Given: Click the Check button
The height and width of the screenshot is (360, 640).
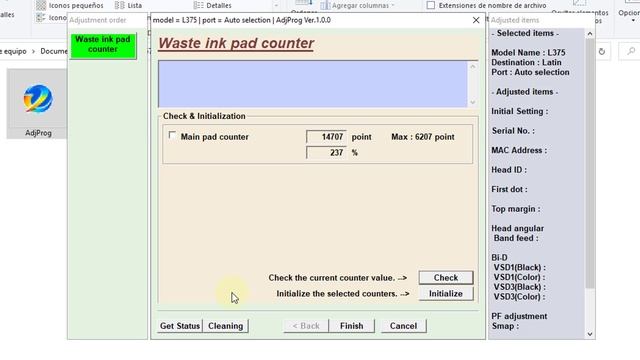Looking at the screenshot, I should click(446, 278).
